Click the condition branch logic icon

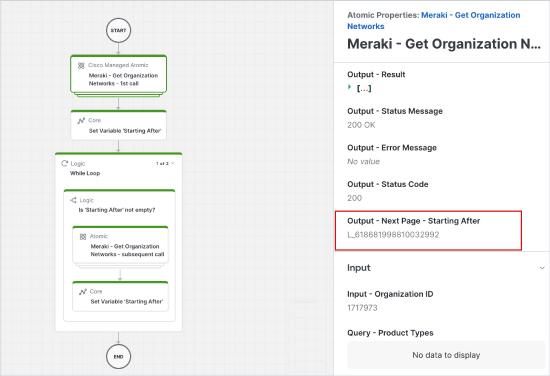pyautogui.click(x=73, y=200)
